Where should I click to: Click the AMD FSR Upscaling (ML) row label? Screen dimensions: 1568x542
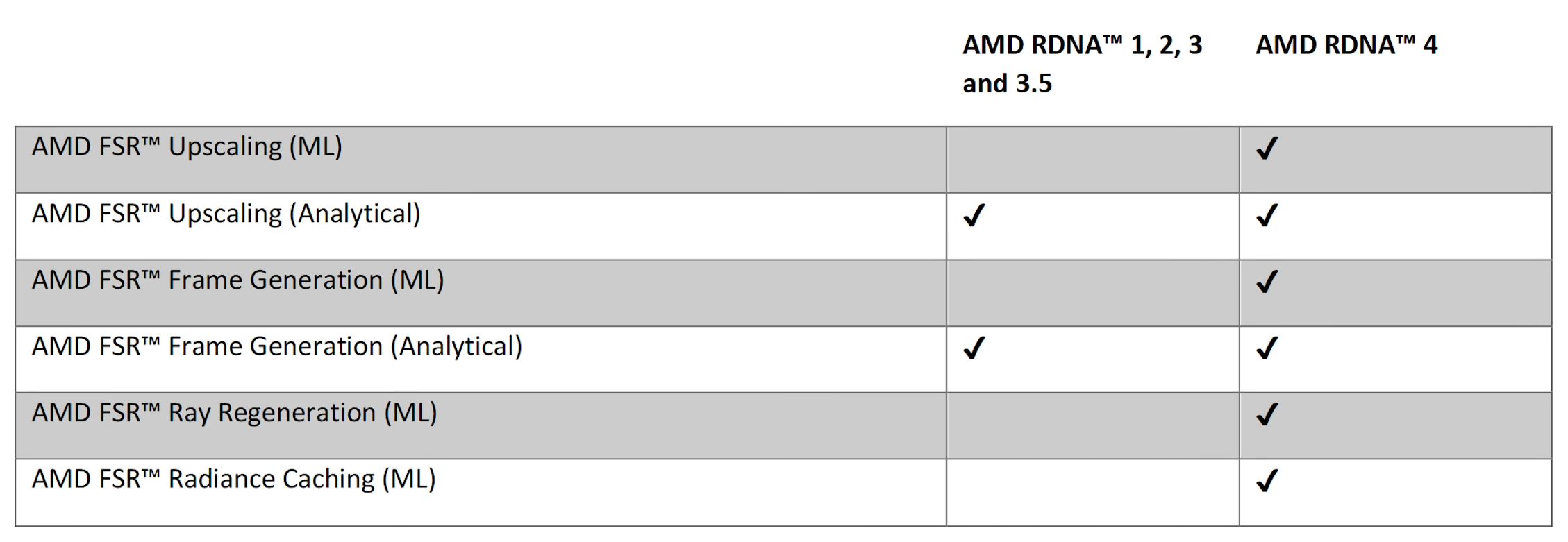(x=187, y=147)
